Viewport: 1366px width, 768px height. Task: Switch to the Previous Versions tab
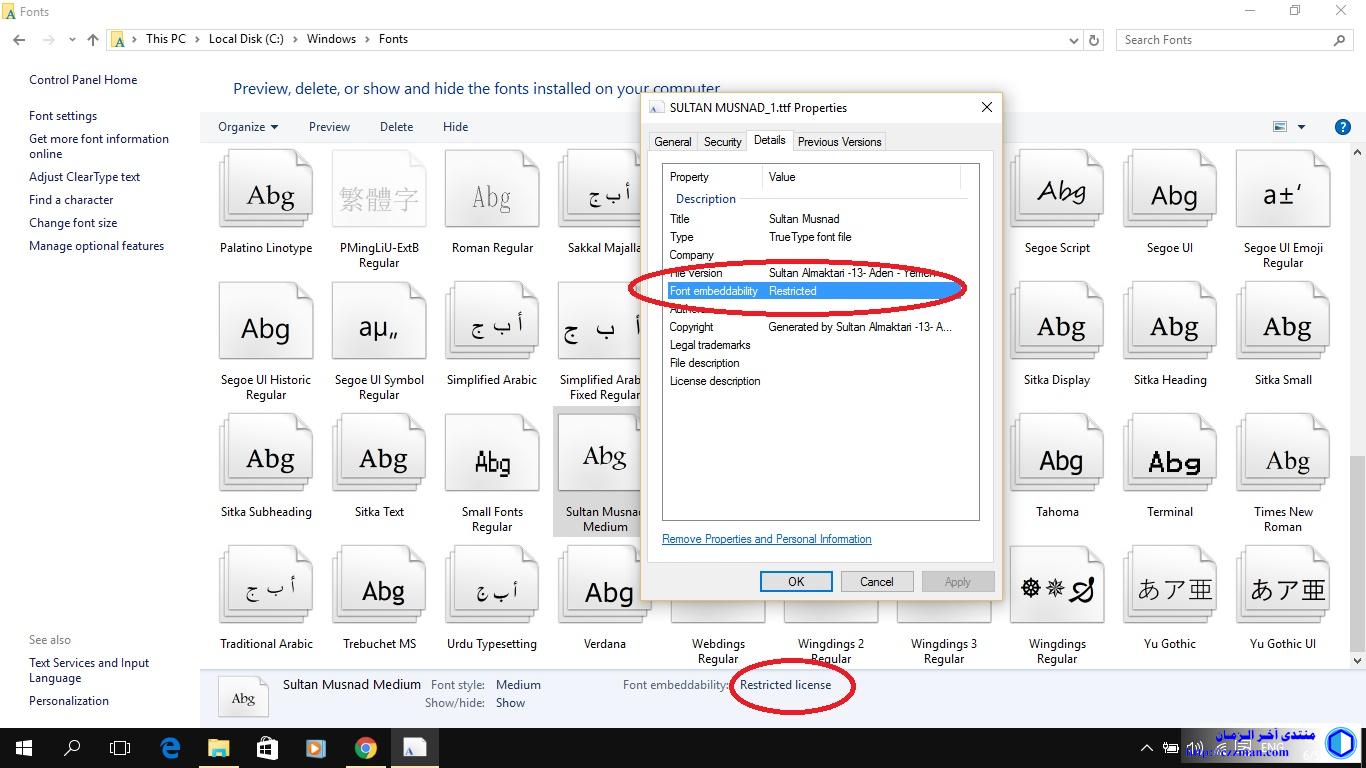(x=839, y=142)
